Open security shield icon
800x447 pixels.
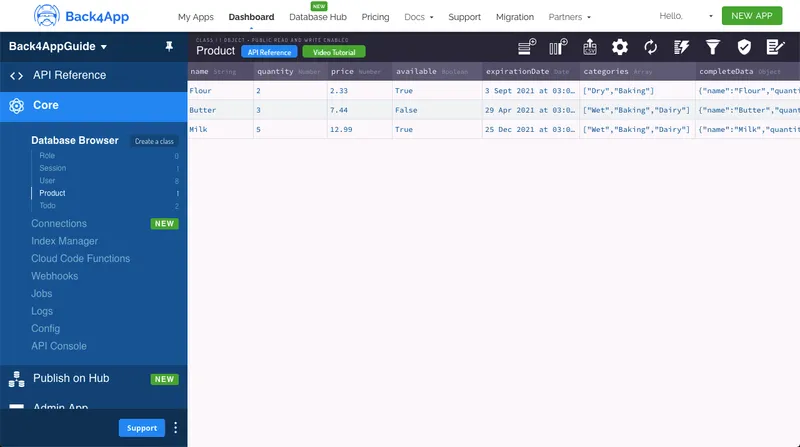(x=743, y=47)
